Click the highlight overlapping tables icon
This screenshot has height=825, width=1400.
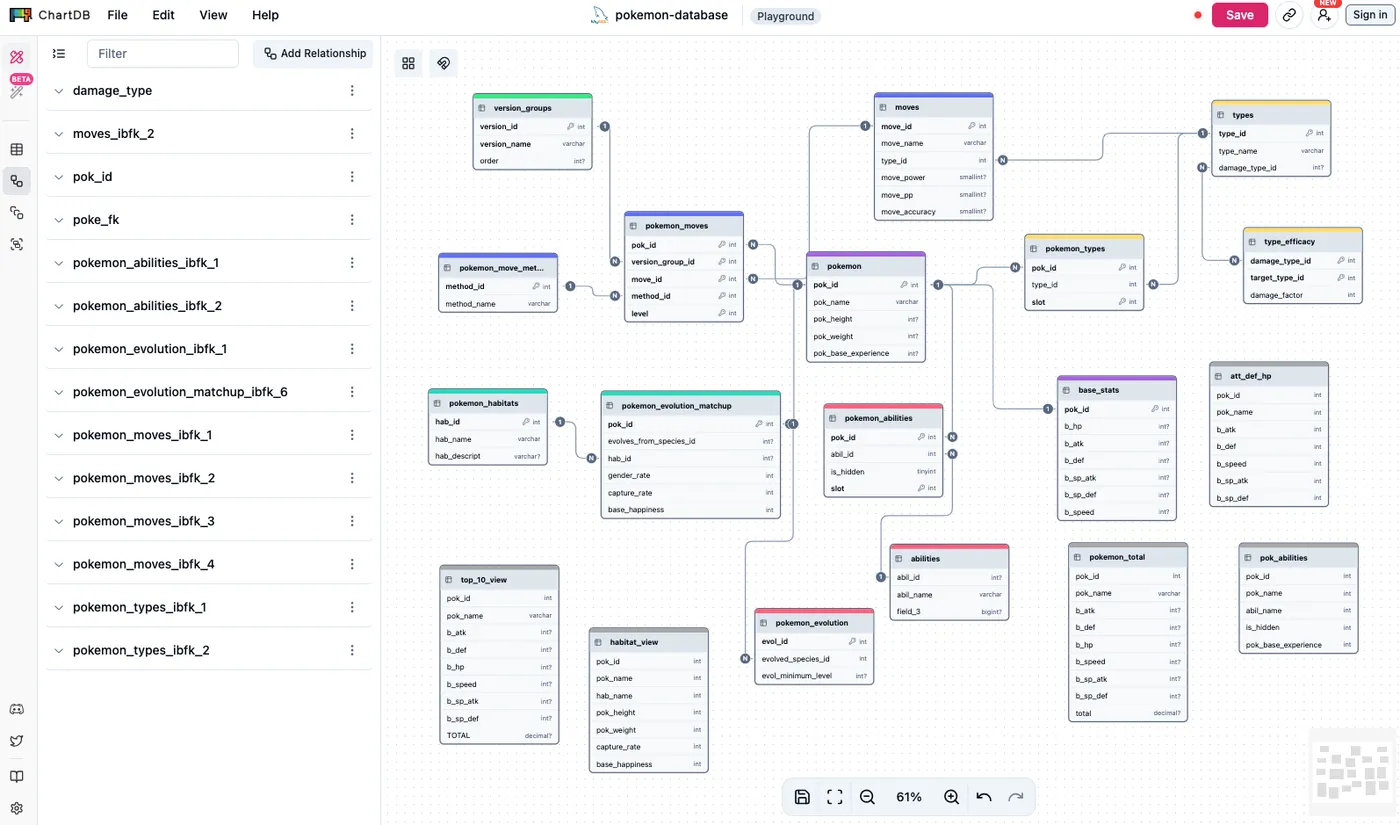click(x=444, y=64)
